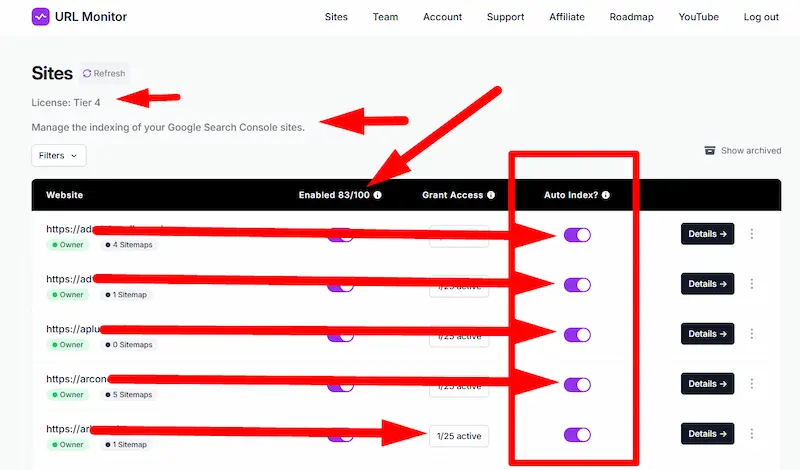Toggle Auto Index for the 5 Sitemaps site
The width and height of the screenshot is (800, 470).
[x=577, y=385]
